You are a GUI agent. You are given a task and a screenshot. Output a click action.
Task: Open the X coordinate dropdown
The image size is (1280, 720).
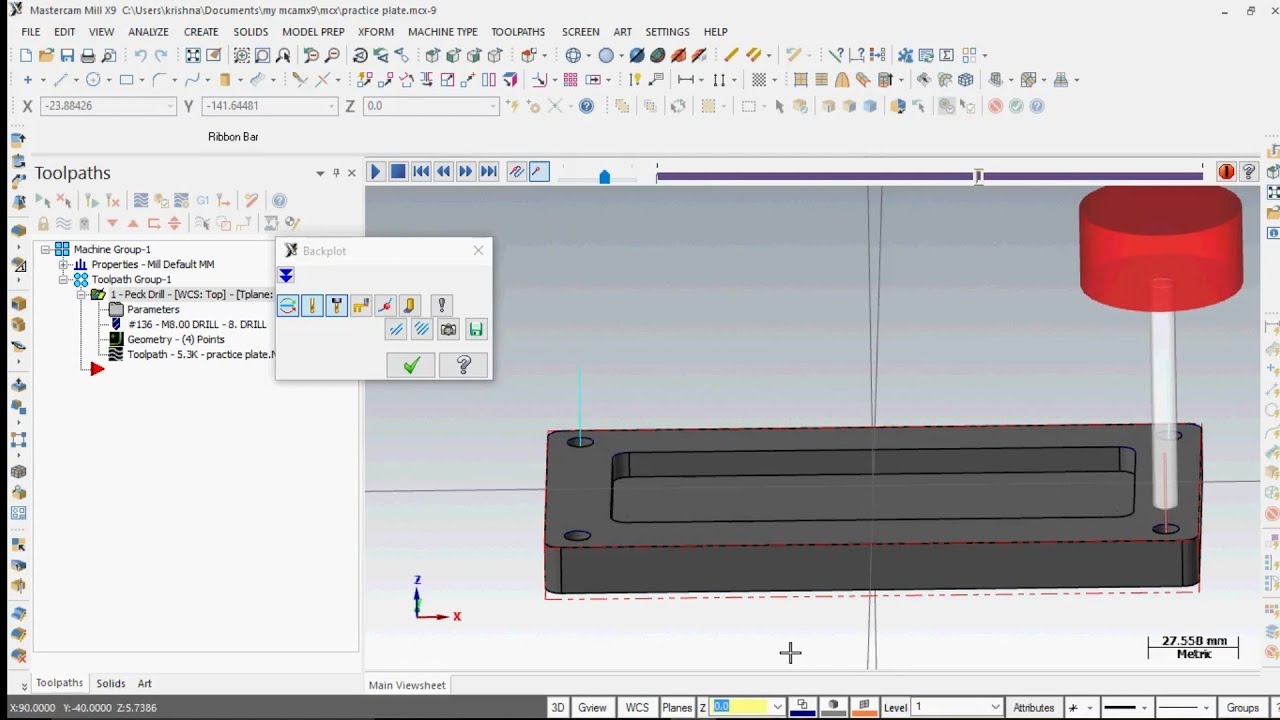point(171,106)
